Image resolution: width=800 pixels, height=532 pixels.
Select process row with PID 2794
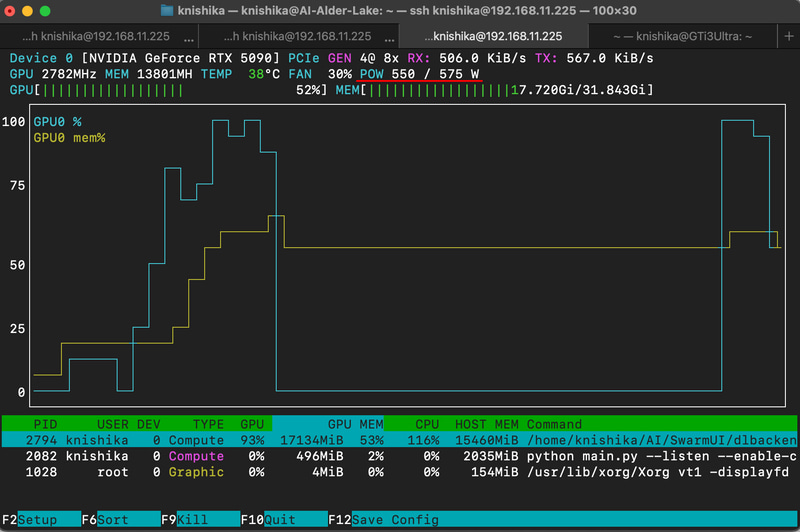tap(399, 440)
